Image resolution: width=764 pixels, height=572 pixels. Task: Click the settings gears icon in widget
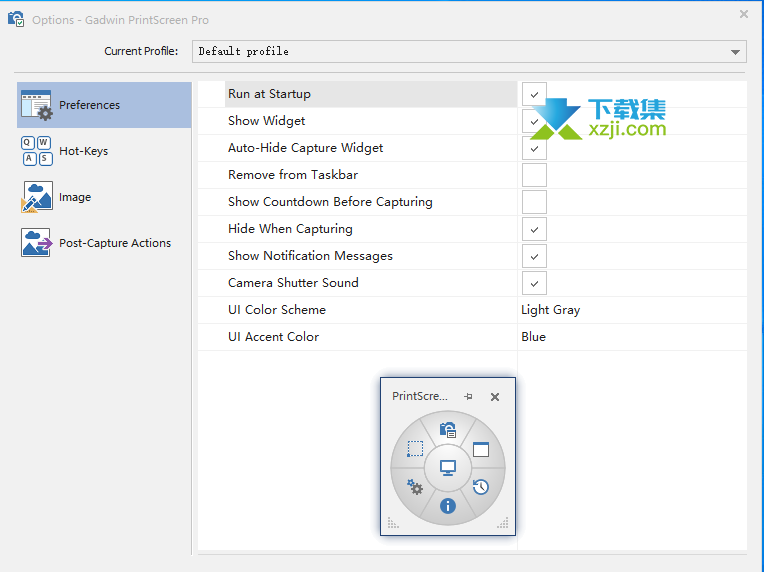[415, 487]
